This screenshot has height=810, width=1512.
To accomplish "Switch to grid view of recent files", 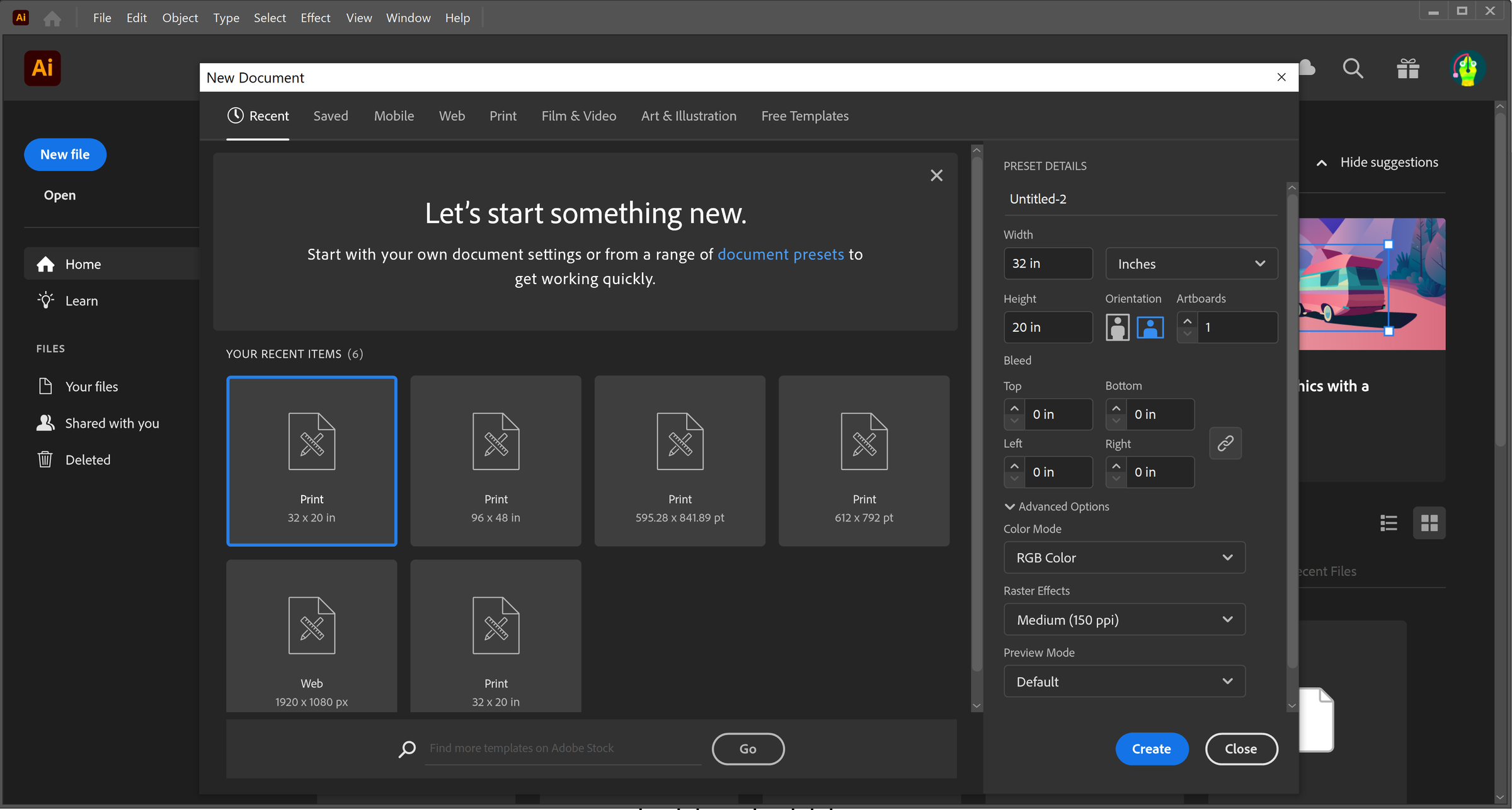I will click(x=1429, y=523).
